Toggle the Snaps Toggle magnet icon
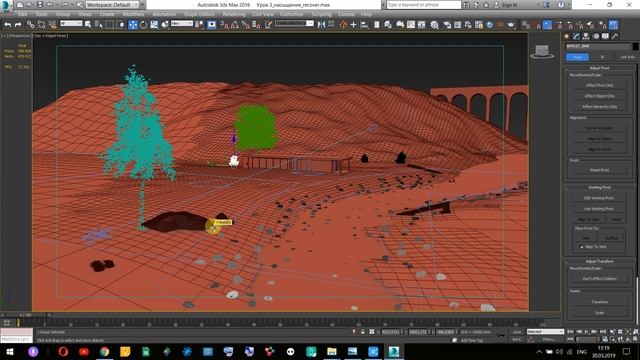Screen dimensions: 640x360 pyautogui.click(x=224, y=25)
